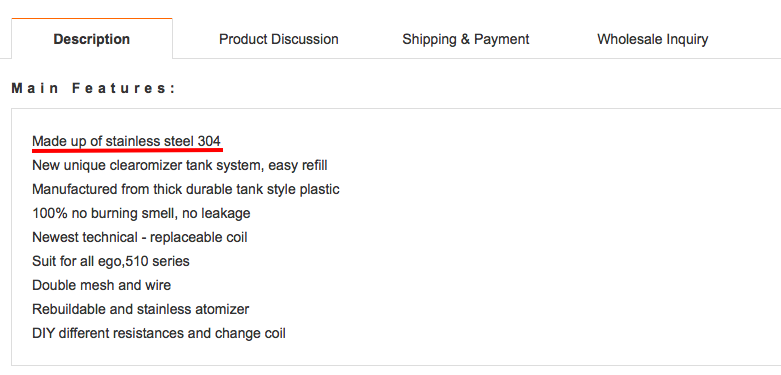Screen dimensions: 781x375
Task: Click the 'Double mesh and wire' line
Action: point(102,285)
